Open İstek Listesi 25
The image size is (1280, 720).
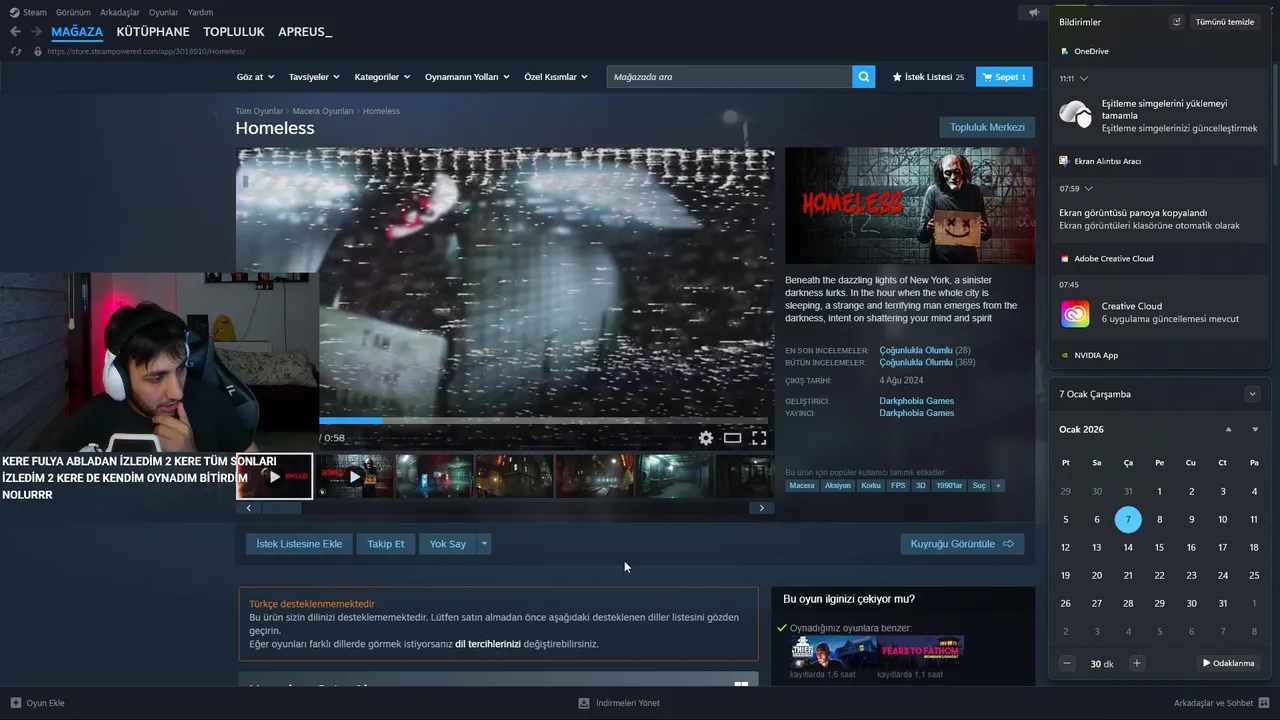(x=928, y=77)
